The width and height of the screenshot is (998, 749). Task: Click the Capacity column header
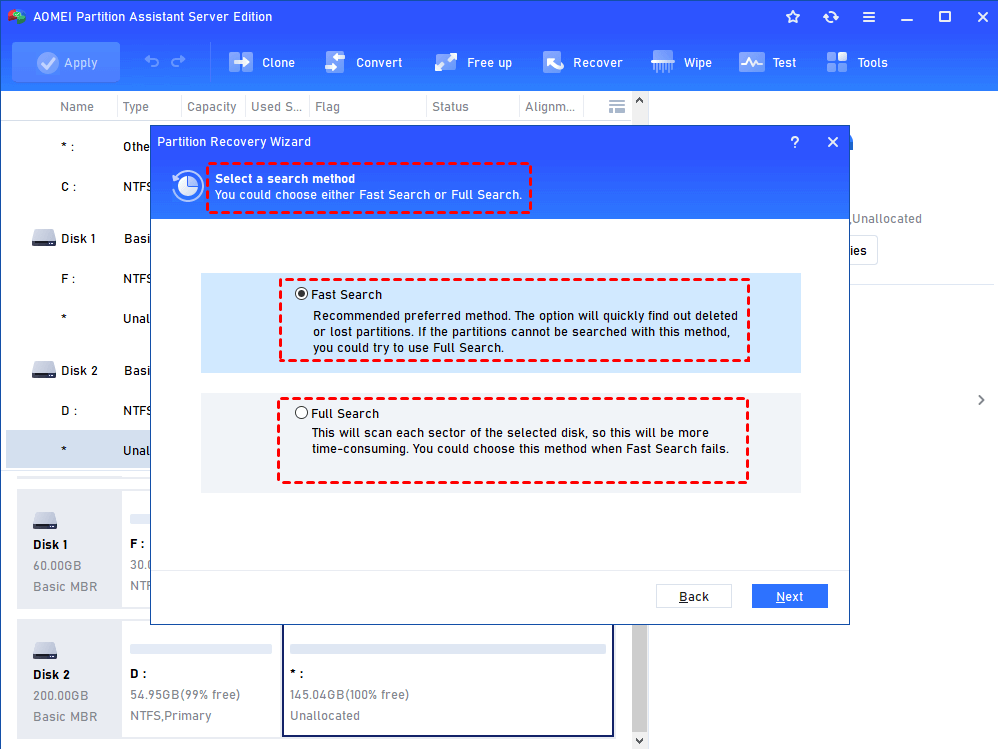coord(211,107)
